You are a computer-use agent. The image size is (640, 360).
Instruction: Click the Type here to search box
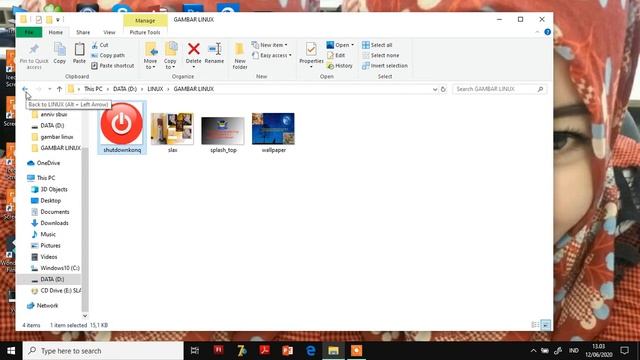coord(103,351)
